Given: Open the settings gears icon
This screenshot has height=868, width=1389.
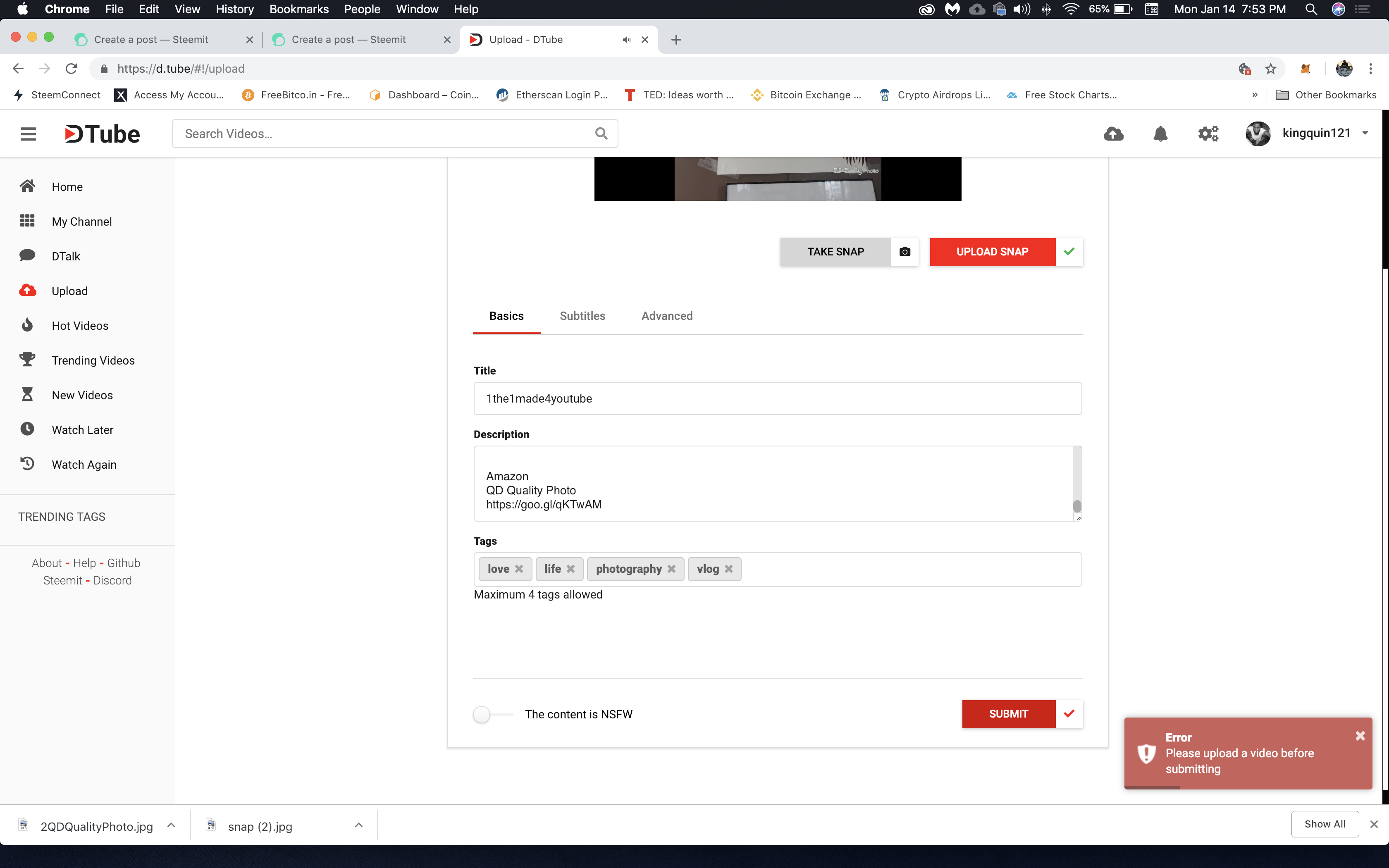Looking at the screenshot, I should point(1208,134).
